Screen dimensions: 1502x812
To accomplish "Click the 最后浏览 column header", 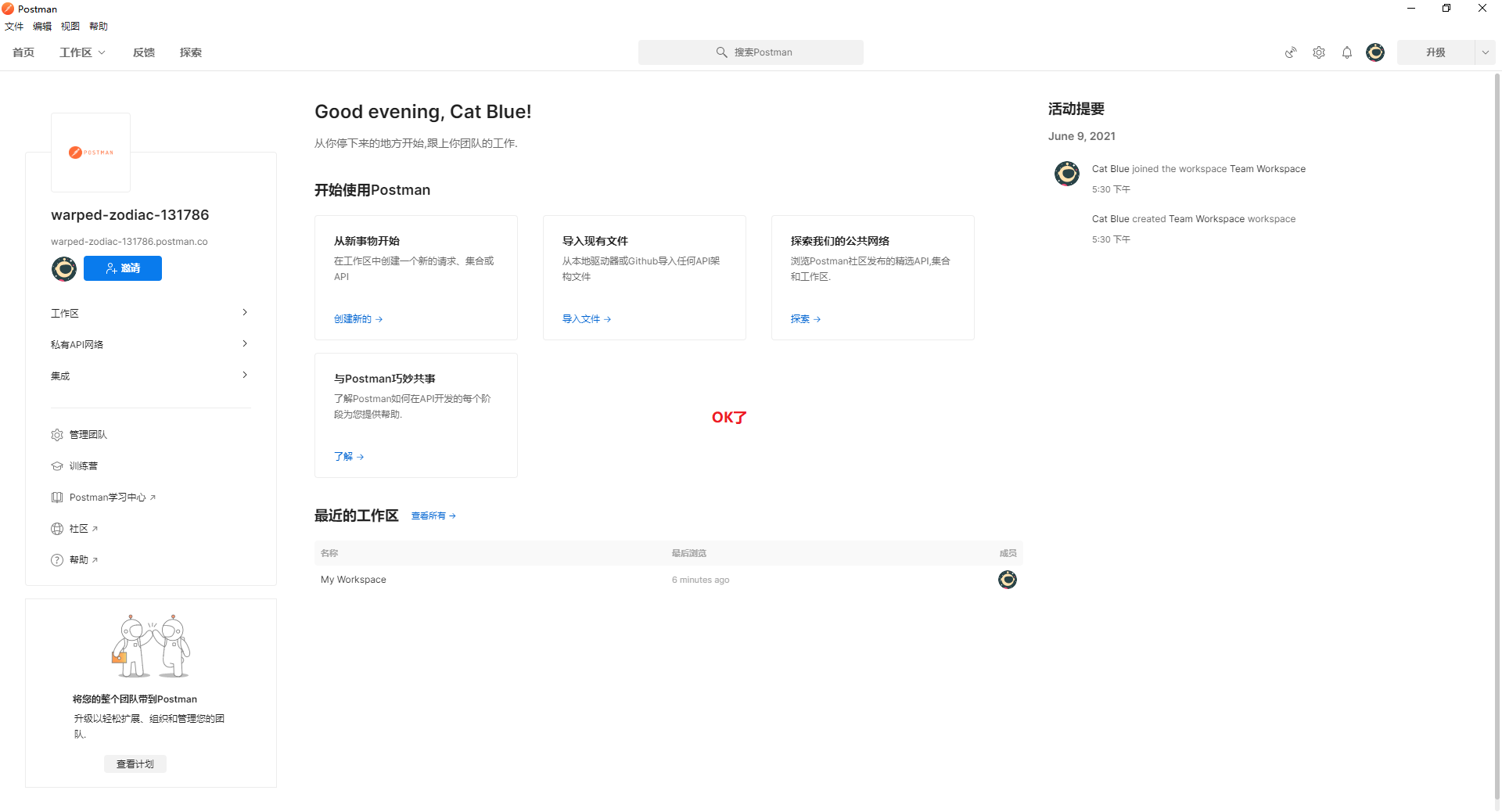I will point(689,553).
